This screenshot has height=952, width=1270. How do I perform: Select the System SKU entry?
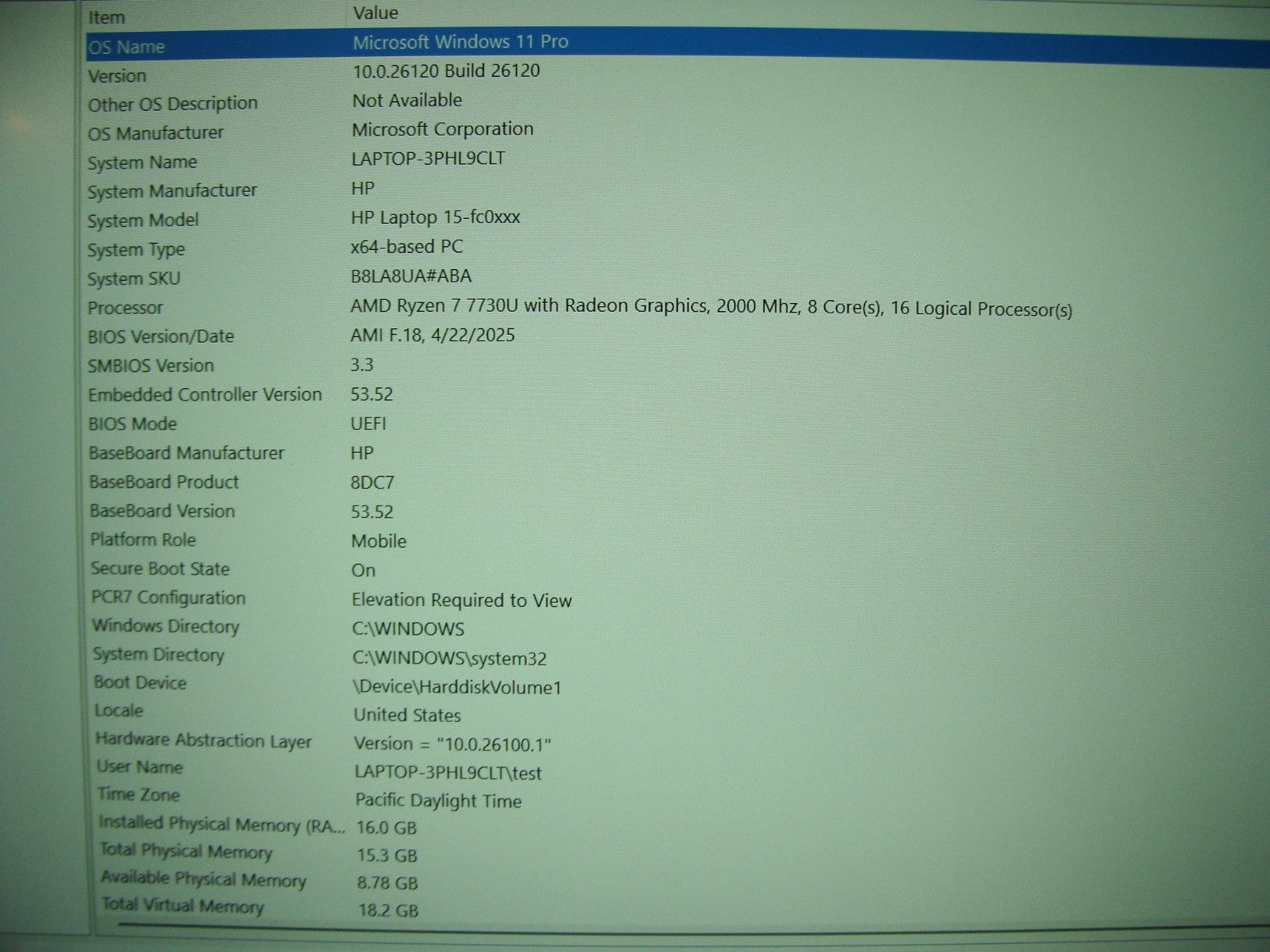point(134,279)
